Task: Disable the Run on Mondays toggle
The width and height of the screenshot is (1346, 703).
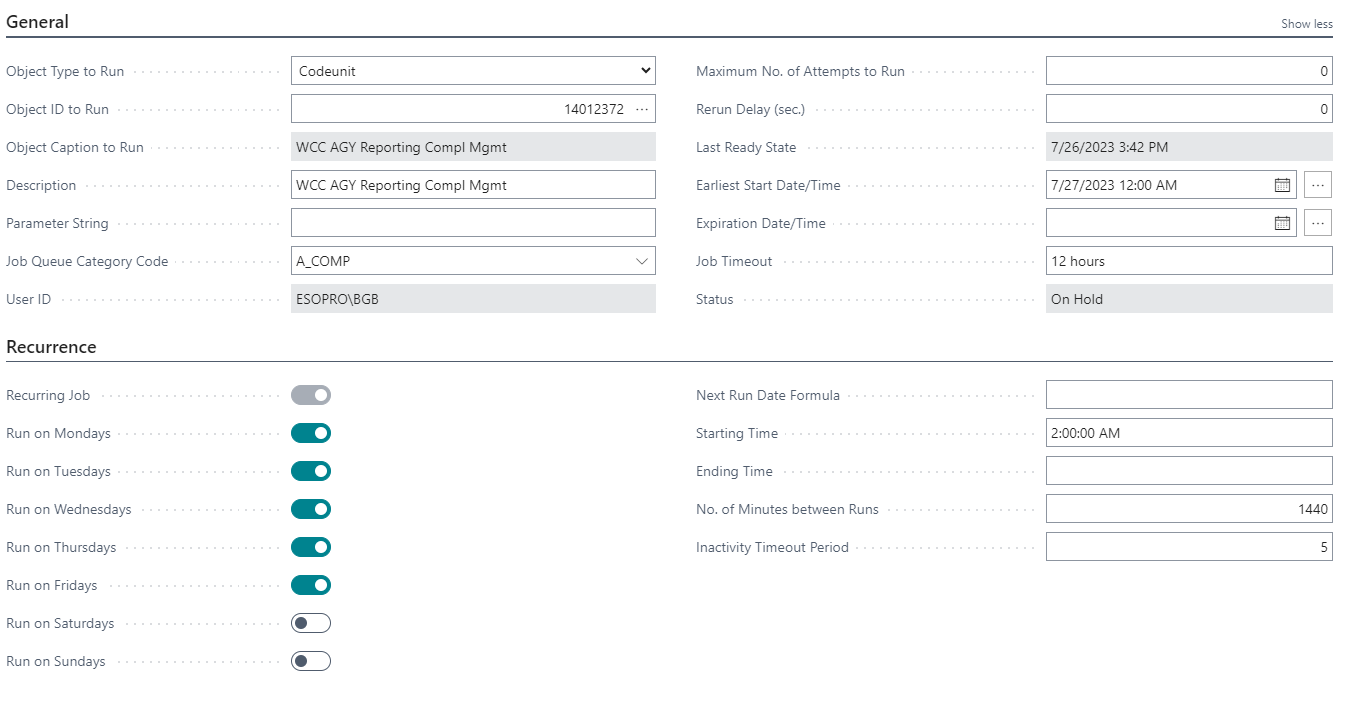Action: [311, 433]
